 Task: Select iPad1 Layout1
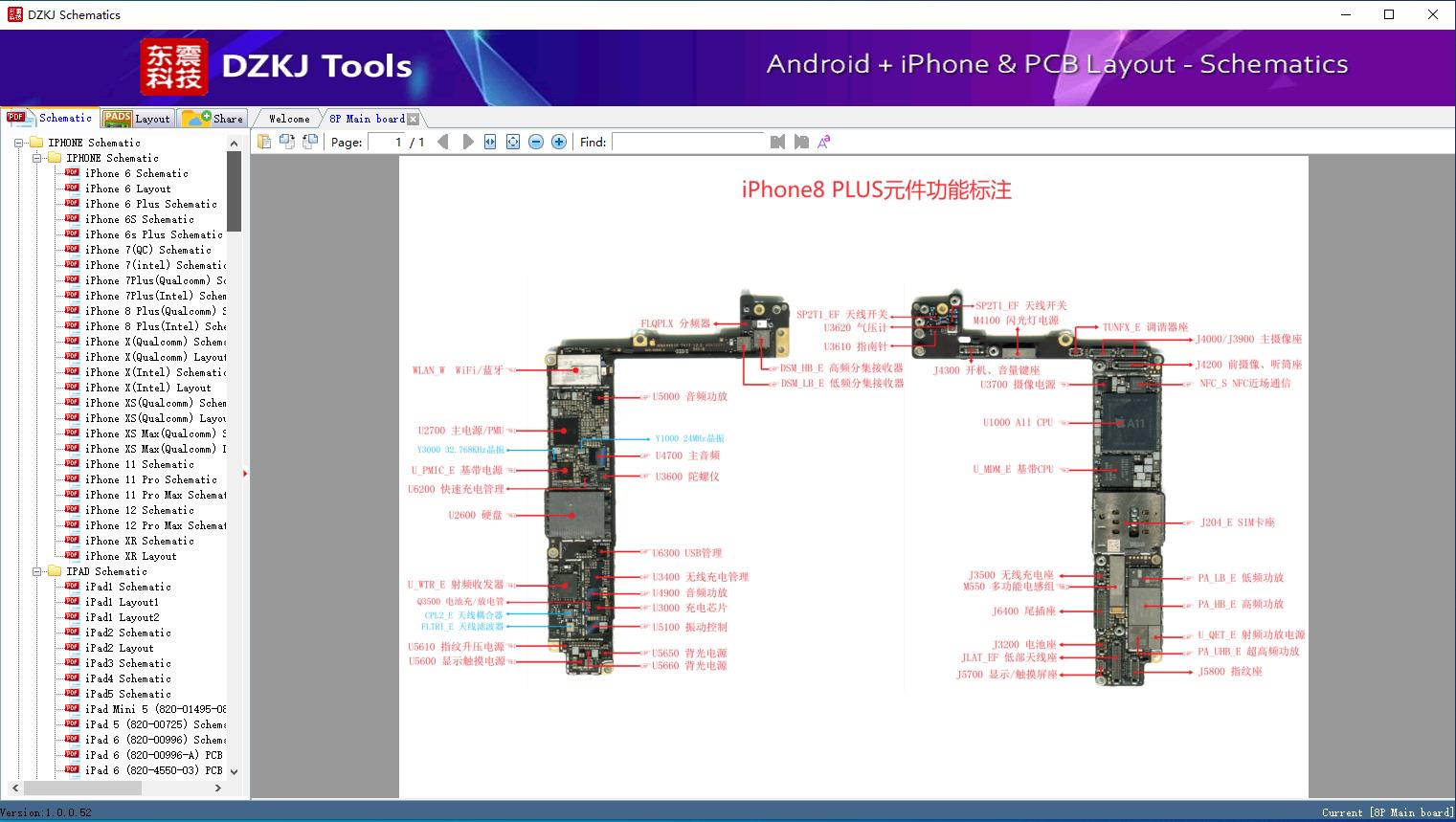pyautogui.click(x=122, y=602)
